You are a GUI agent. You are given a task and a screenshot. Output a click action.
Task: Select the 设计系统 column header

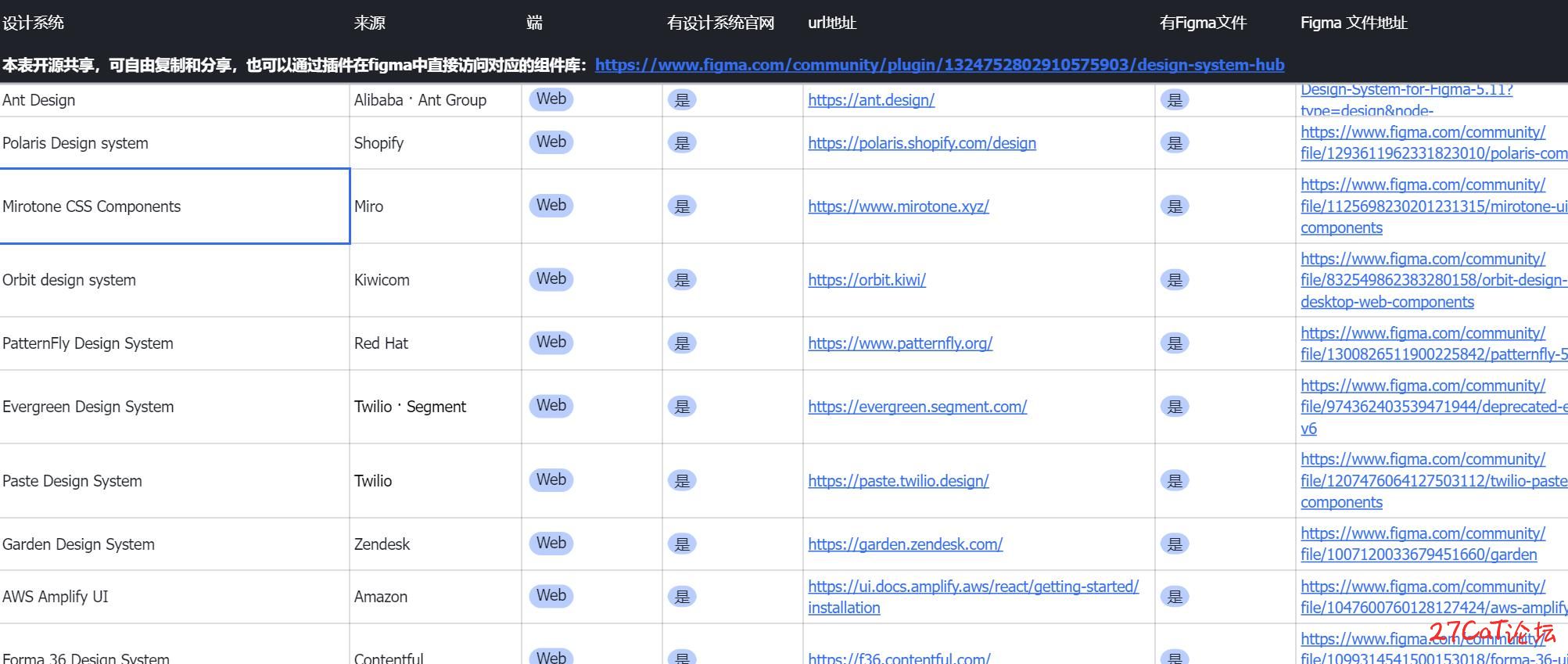pyautogui.click(x=33, y=23)
